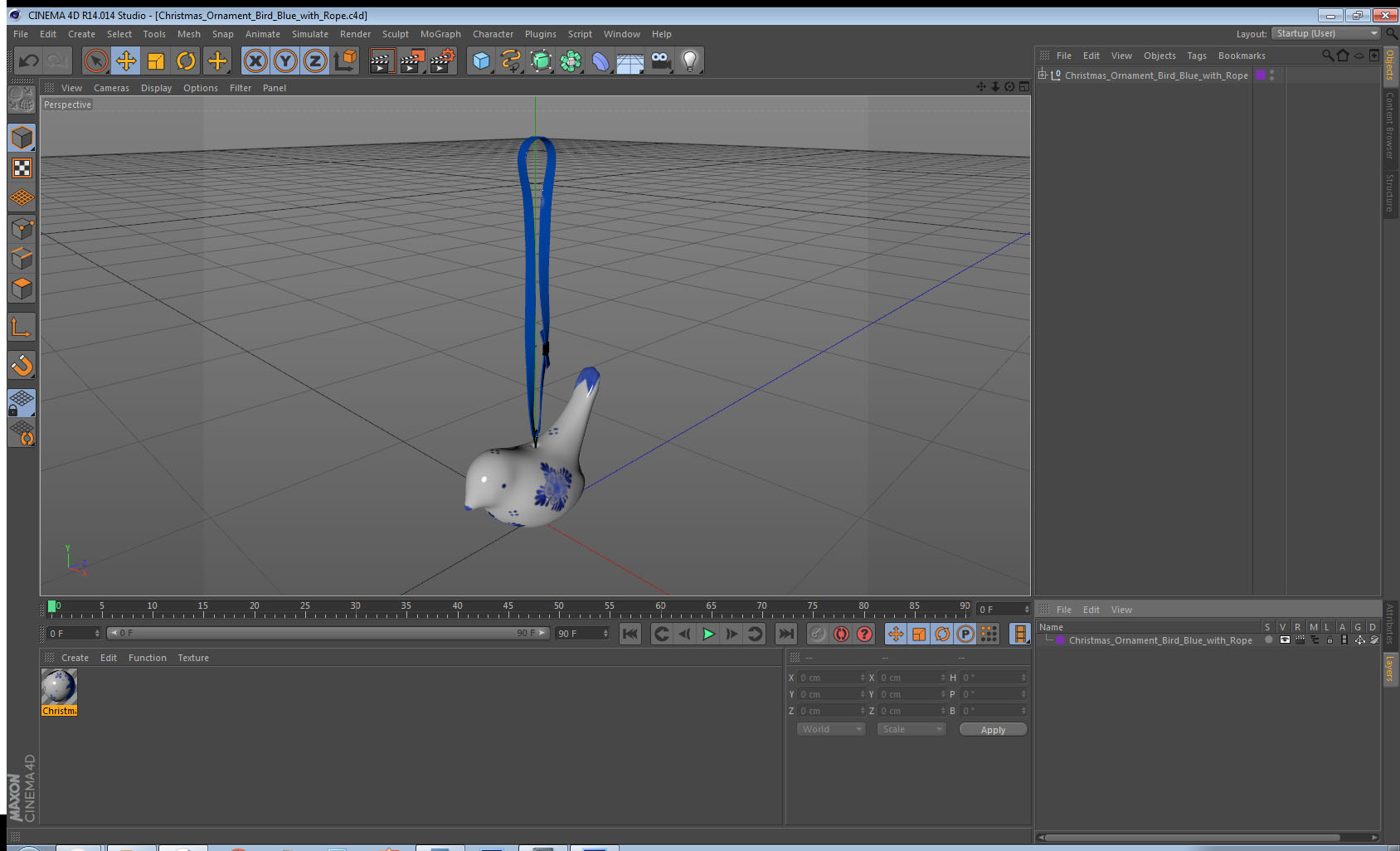Image resolution: width=1400 pixels, height=851 pixels.
Task: Activate the Move tool in top toolbar
Action: (x=126, y=61)
